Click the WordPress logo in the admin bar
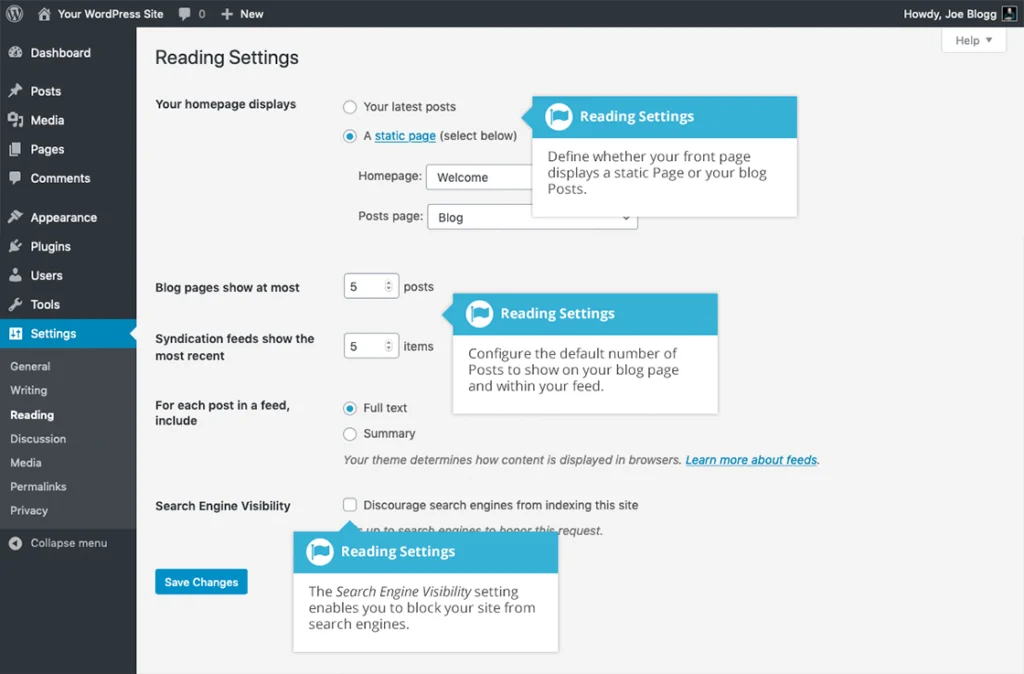 click(12, 13)
